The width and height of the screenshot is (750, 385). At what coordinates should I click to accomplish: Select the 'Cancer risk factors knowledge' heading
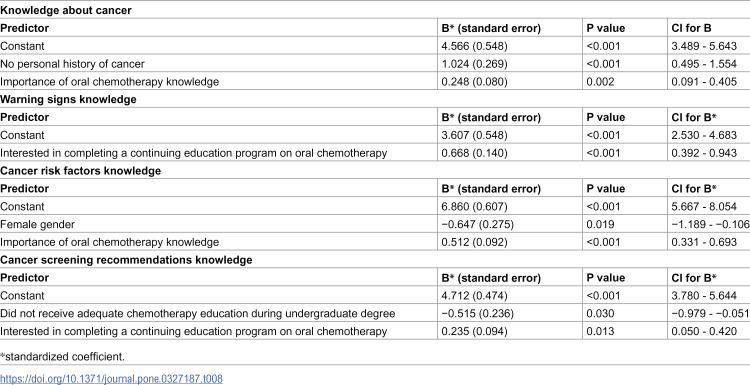(80, 171)
